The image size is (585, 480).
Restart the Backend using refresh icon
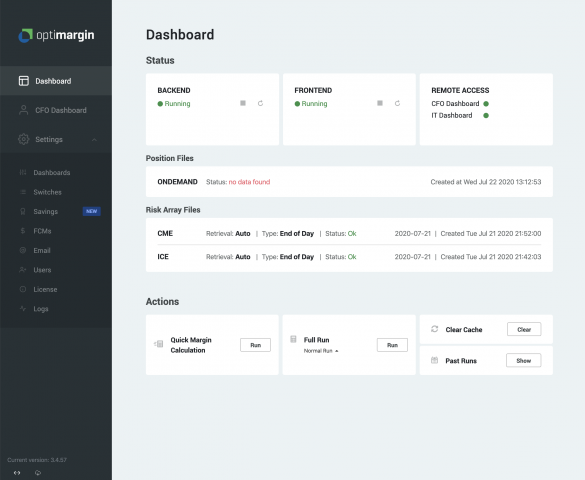pyautogui.click(x=260, y=103)
